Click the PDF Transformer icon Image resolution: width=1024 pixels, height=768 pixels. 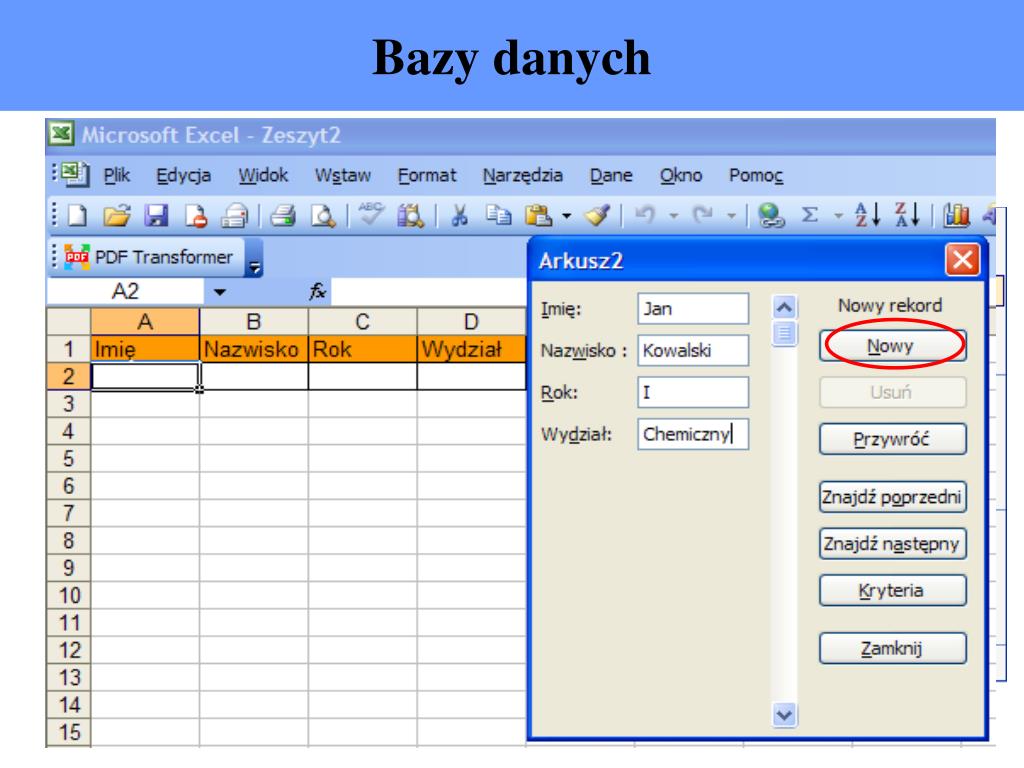(76, 257)
